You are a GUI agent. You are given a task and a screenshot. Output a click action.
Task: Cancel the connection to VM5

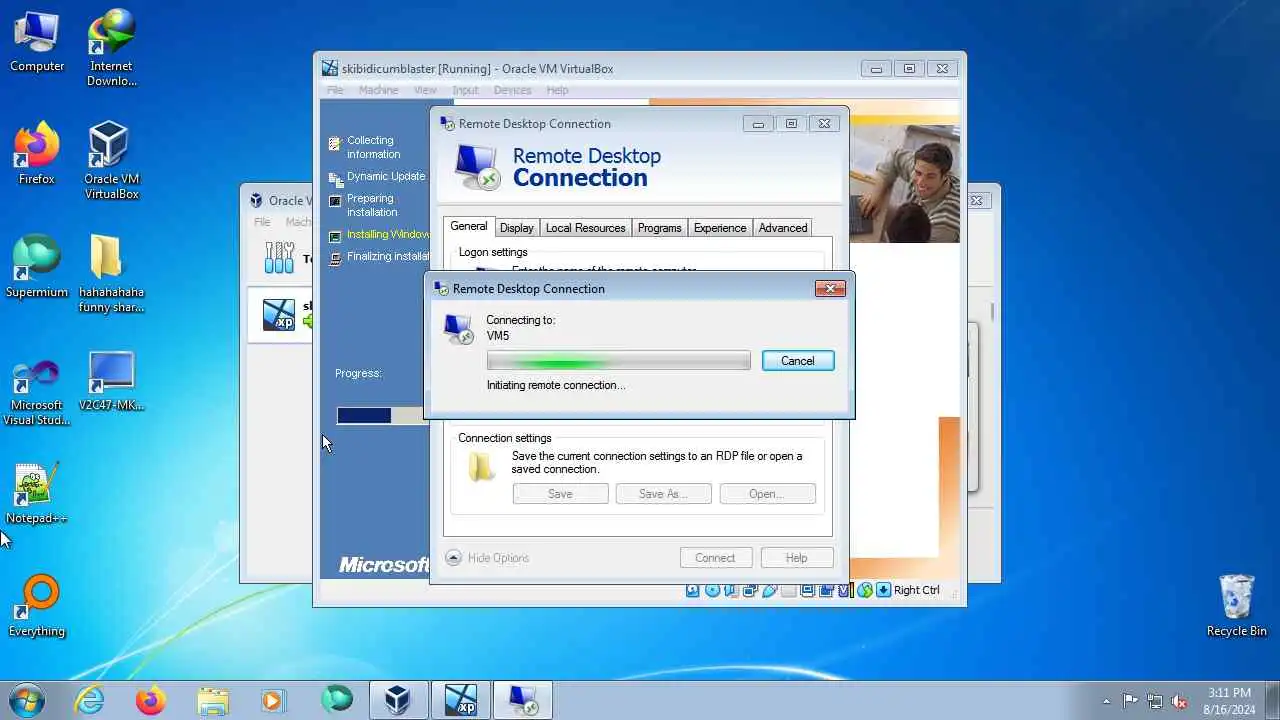point(798,361)
